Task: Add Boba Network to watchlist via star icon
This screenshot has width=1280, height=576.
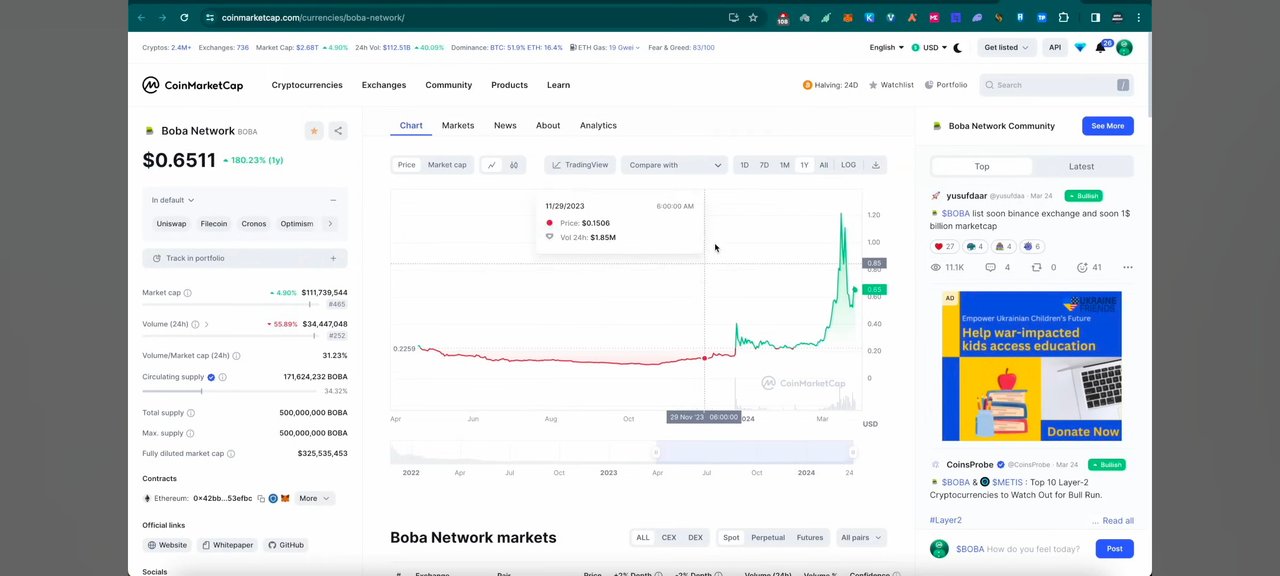Action: (x=314, y=131)
